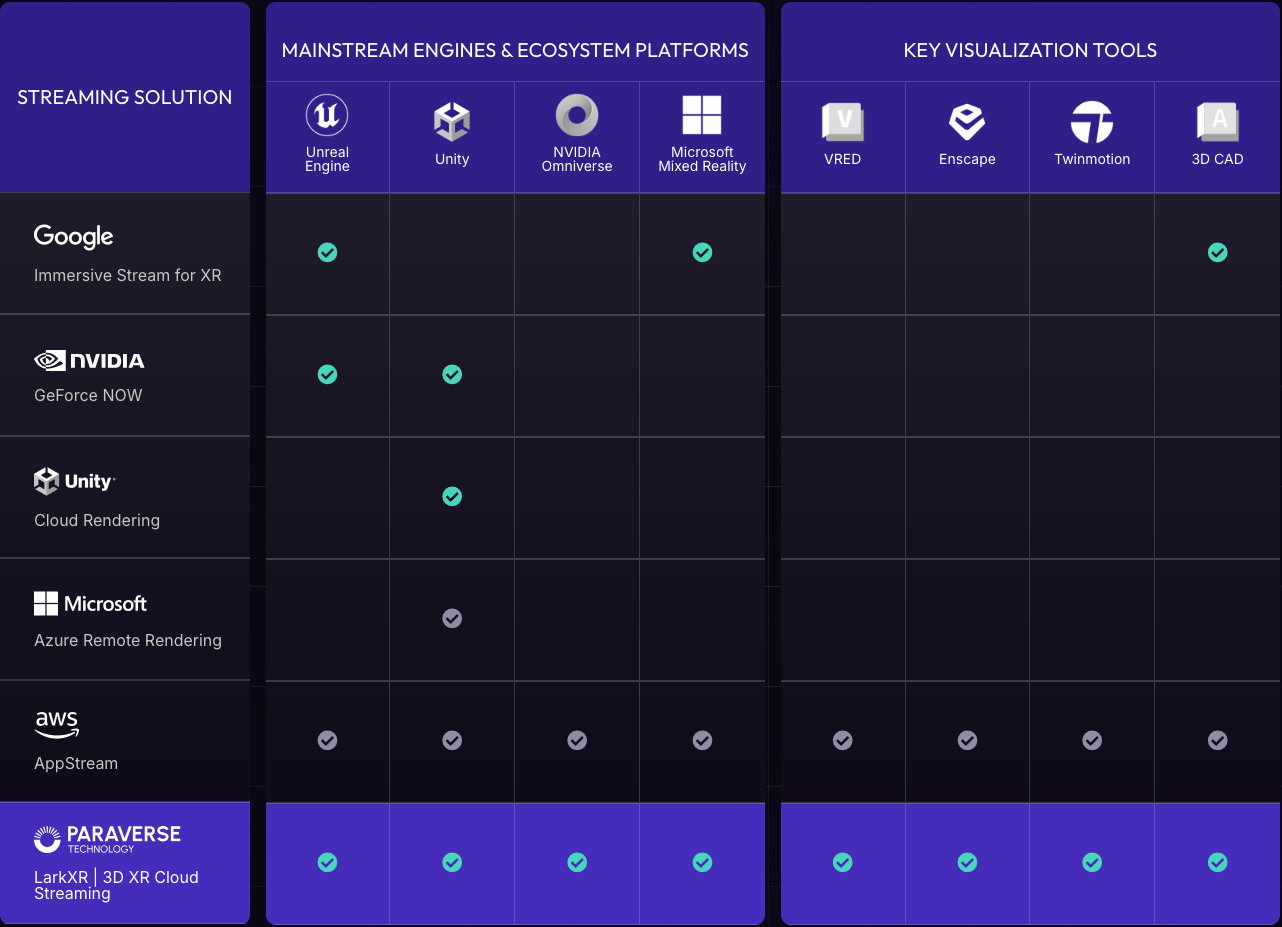
Task: Click LarkXR row Enscape checkmark
Action: [x=967, y=862]
